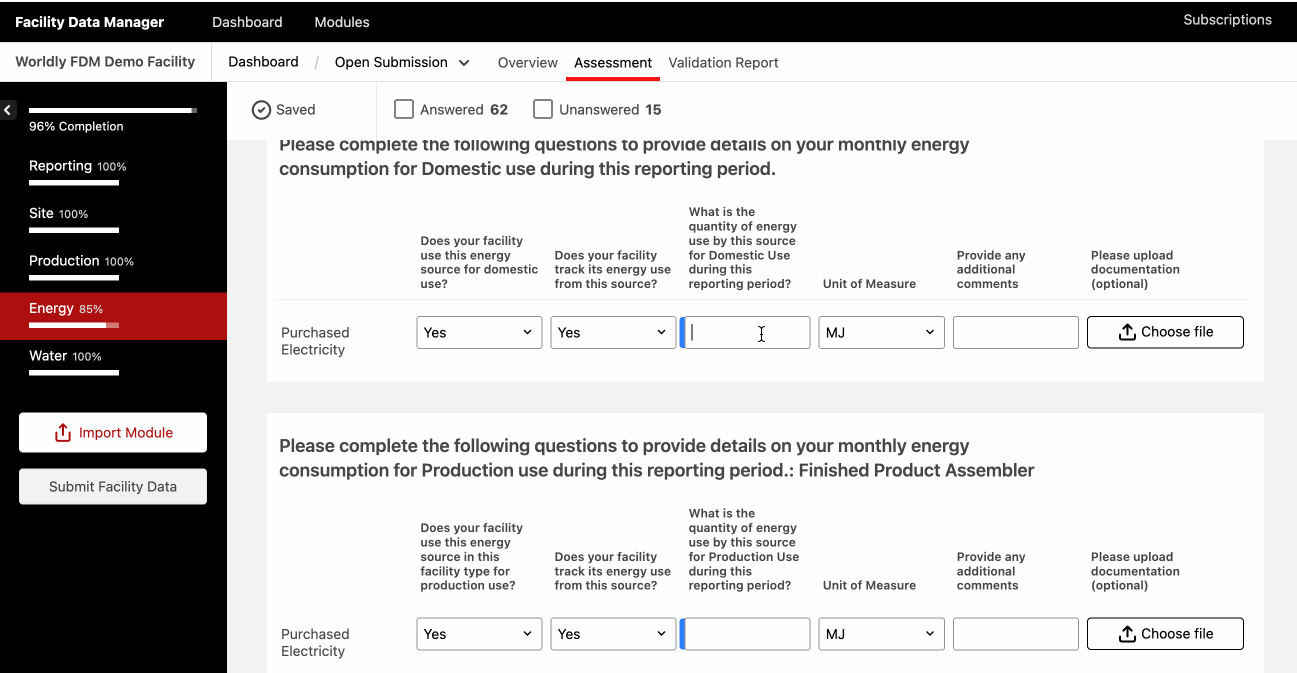Click the upload icon in Import Module
This screenshot has width=1297, height=673.
click(x=63, y=433)
